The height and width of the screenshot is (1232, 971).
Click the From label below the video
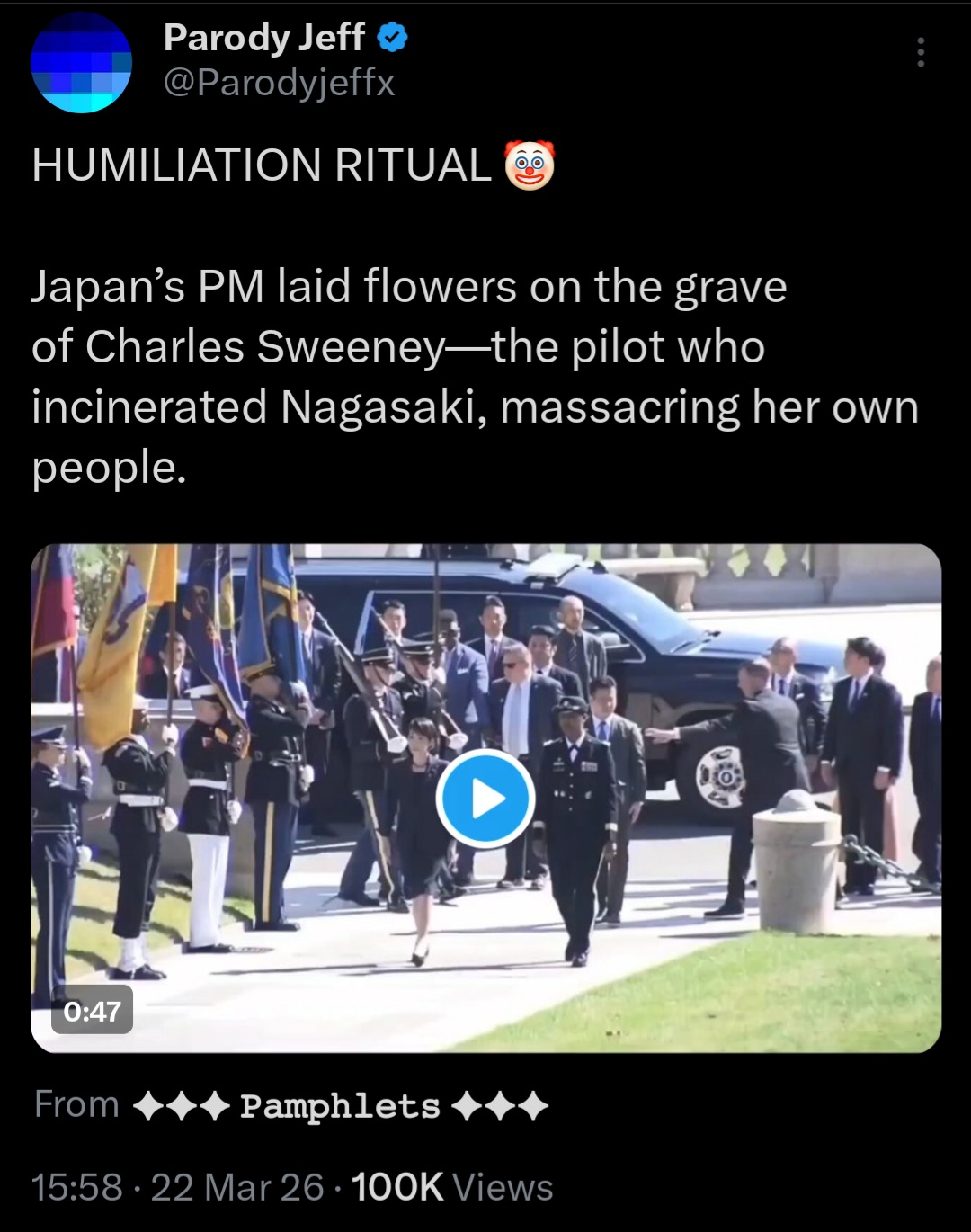(x=76, y=1104)
